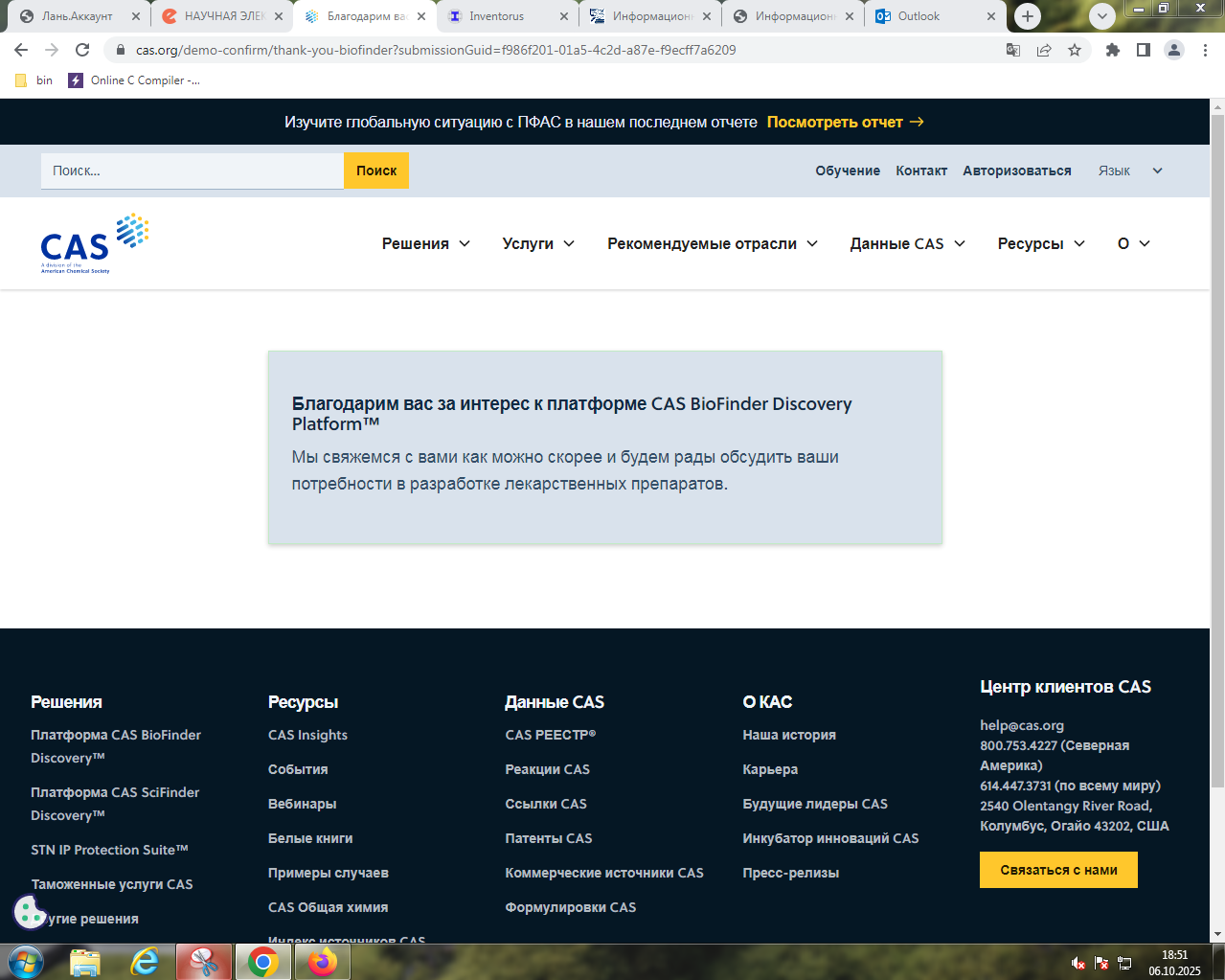Bookmark this page with the star icon
Screen dimensions: 1225x980
click(x=1075, y=50)
